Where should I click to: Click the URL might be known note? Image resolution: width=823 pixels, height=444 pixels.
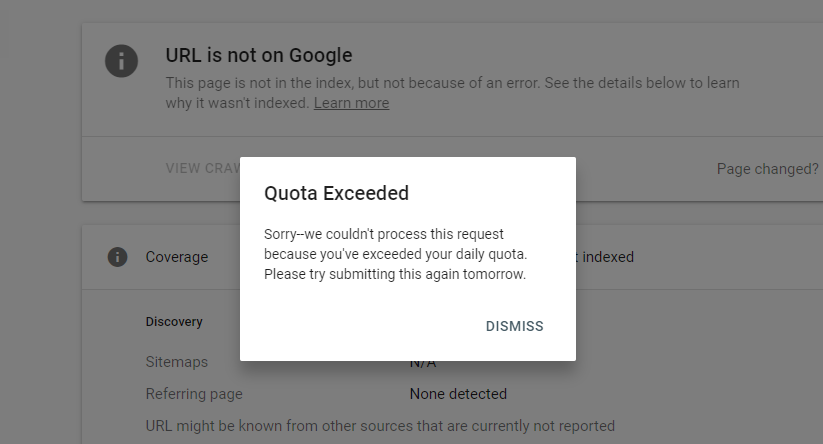point(380,426)
